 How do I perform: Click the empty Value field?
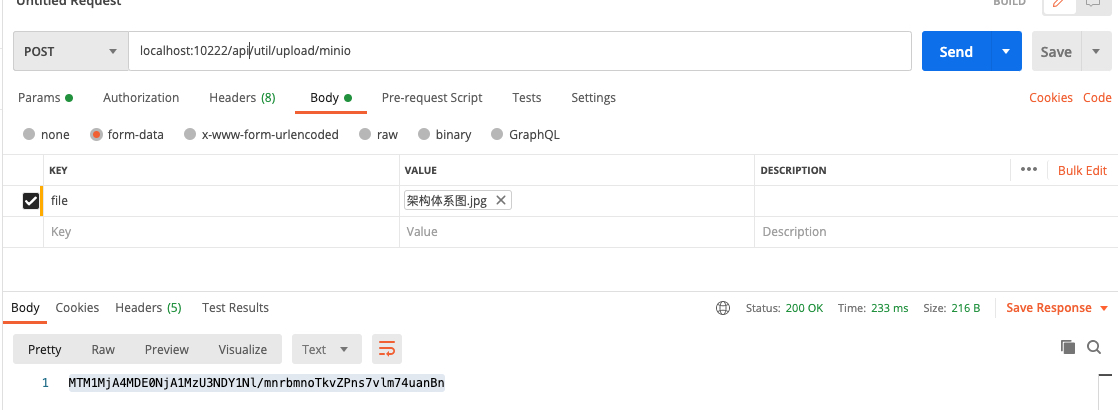click(x=577, y=232)
